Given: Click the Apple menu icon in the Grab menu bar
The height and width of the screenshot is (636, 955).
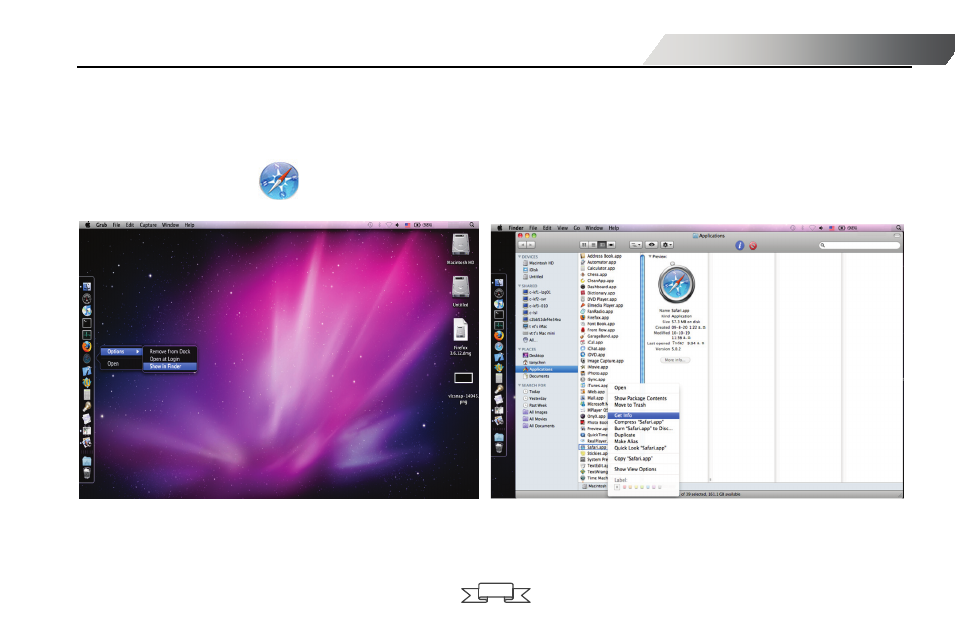Looking at the screenshot, I should pyautogui.click(x=87, y=225).
